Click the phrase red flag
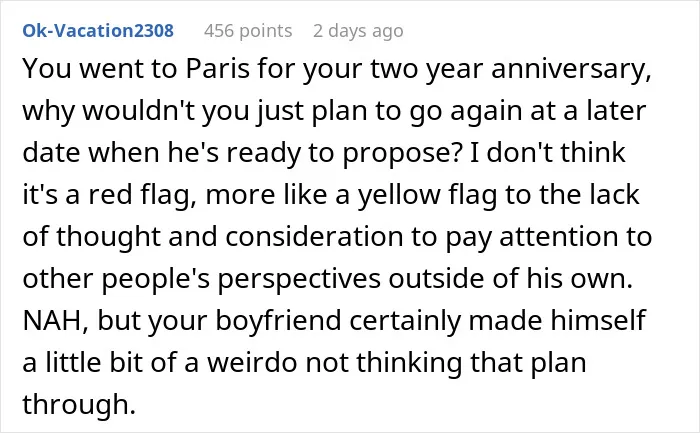Screen dimensions: 700x433 click(x=143, y=196)
